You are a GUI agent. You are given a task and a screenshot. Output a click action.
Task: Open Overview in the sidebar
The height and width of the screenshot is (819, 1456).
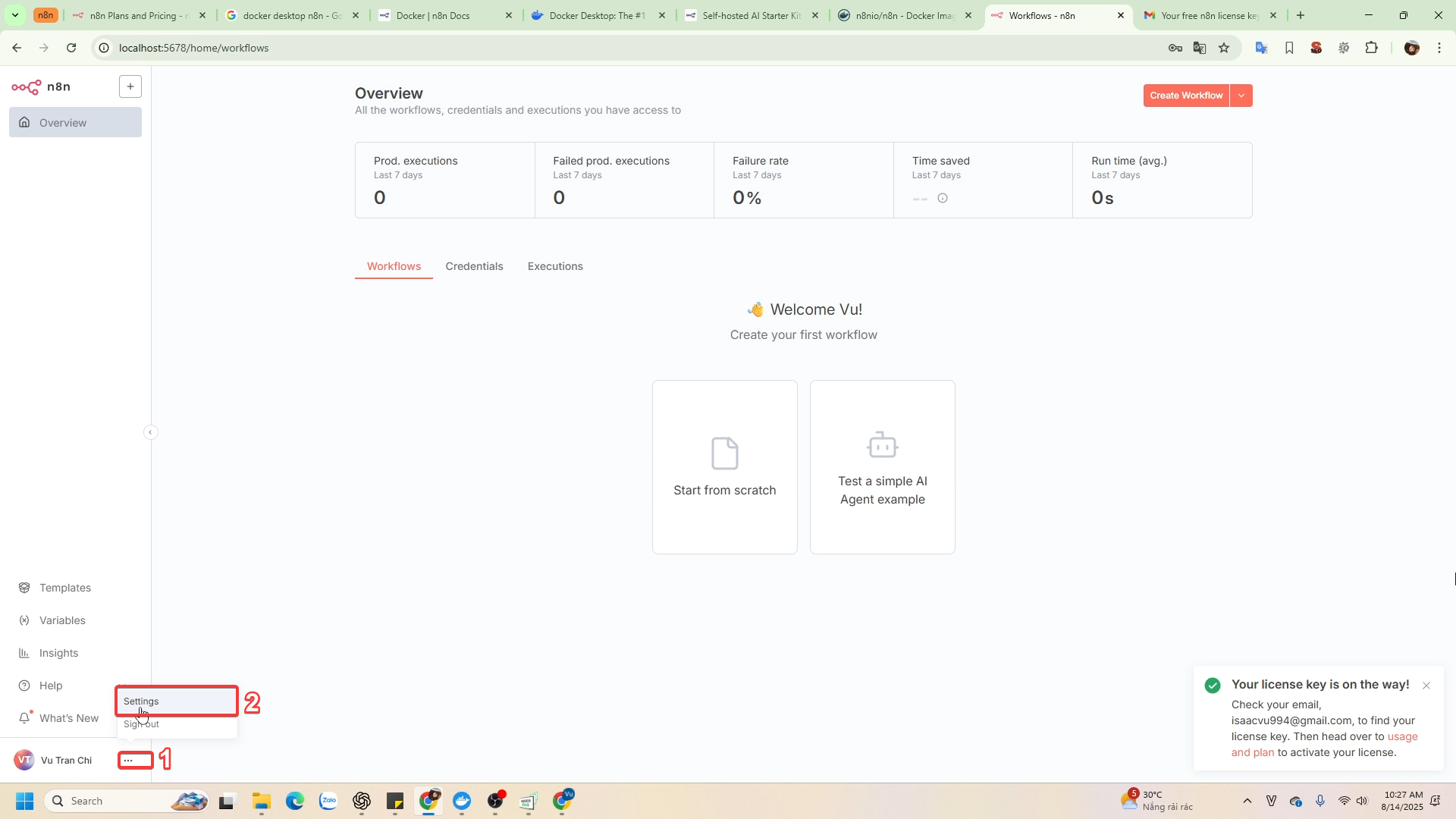[x=75, y=122]
